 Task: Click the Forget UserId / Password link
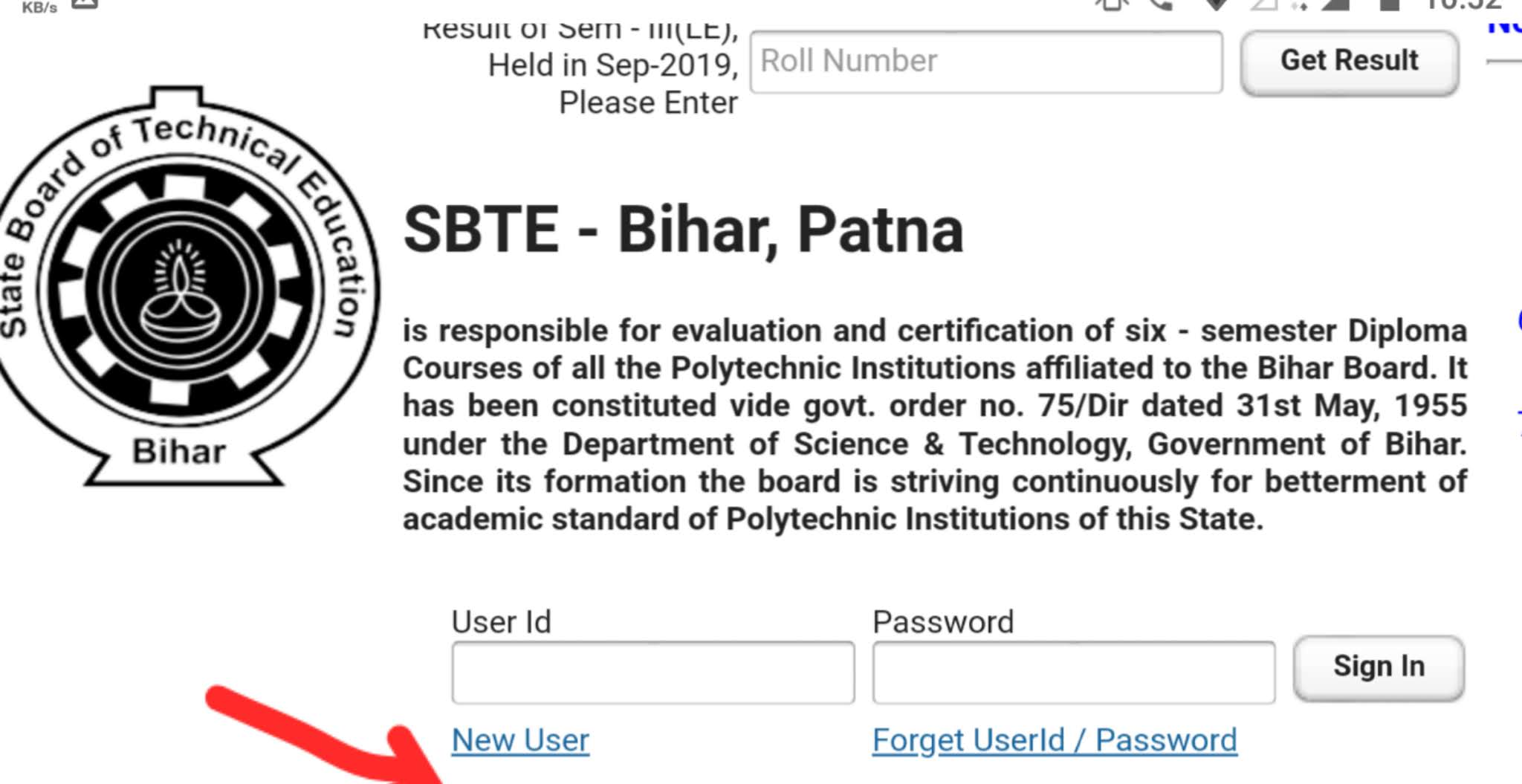pos(1054,739)
